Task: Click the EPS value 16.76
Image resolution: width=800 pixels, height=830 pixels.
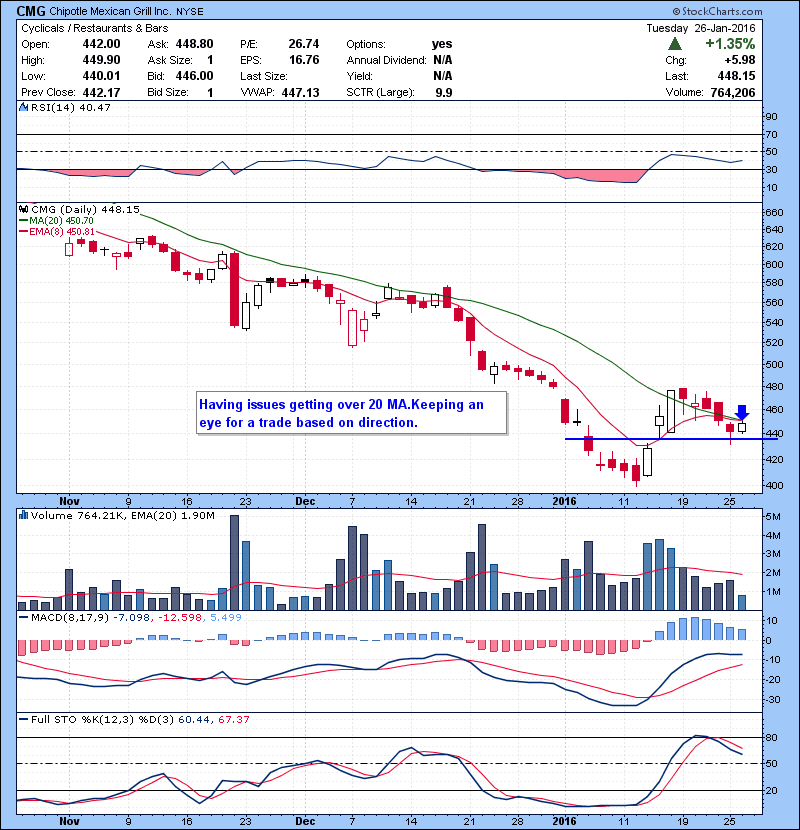Action: tap(304, 60)
